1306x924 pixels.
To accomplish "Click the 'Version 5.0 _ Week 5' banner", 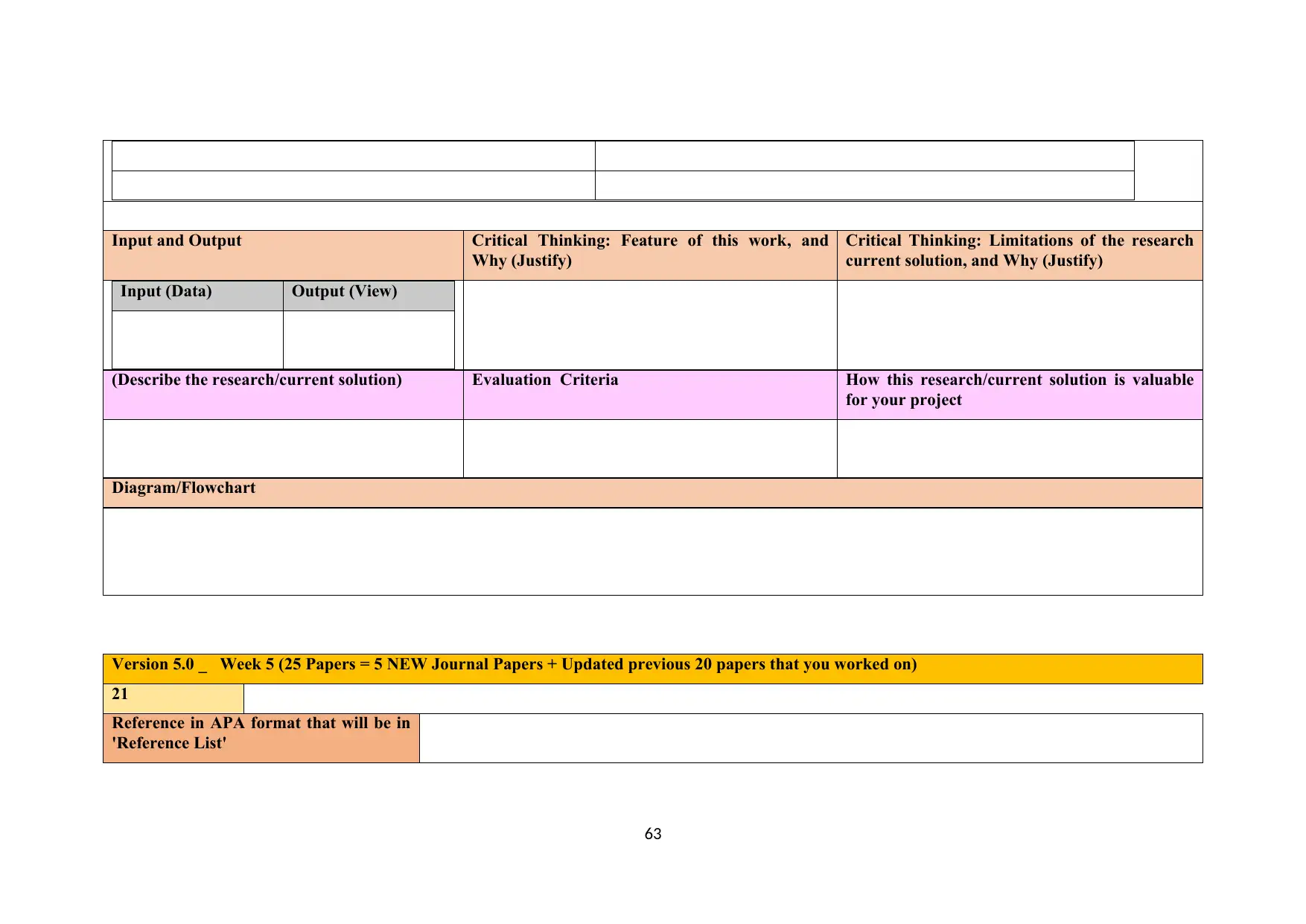I will (653, 669).
